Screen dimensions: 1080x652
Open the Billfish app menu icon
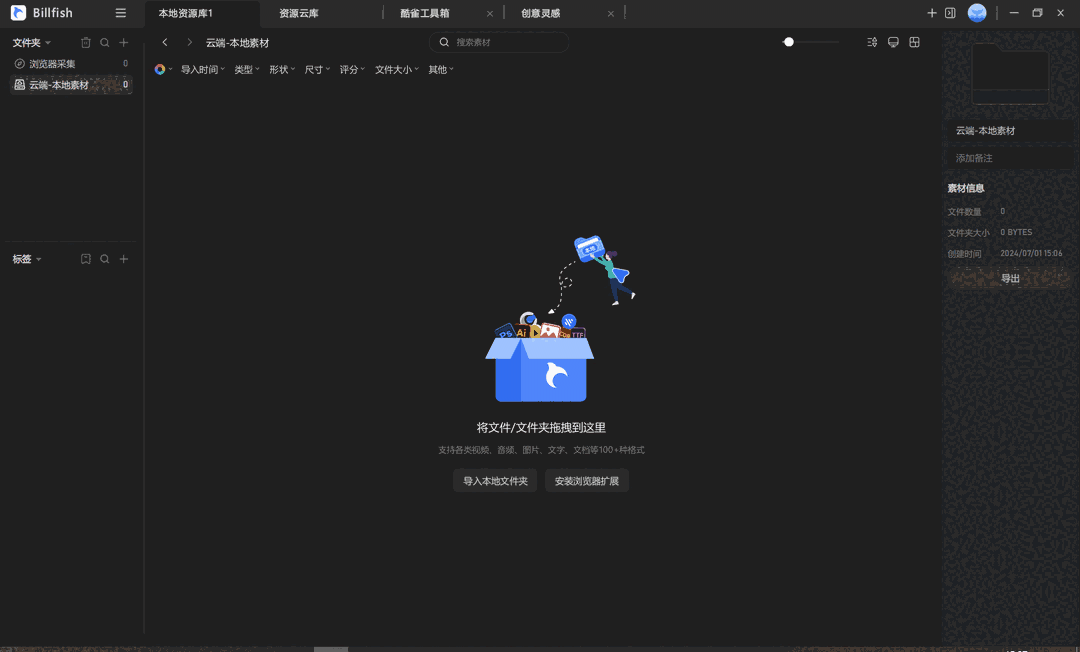coord(17,13)
